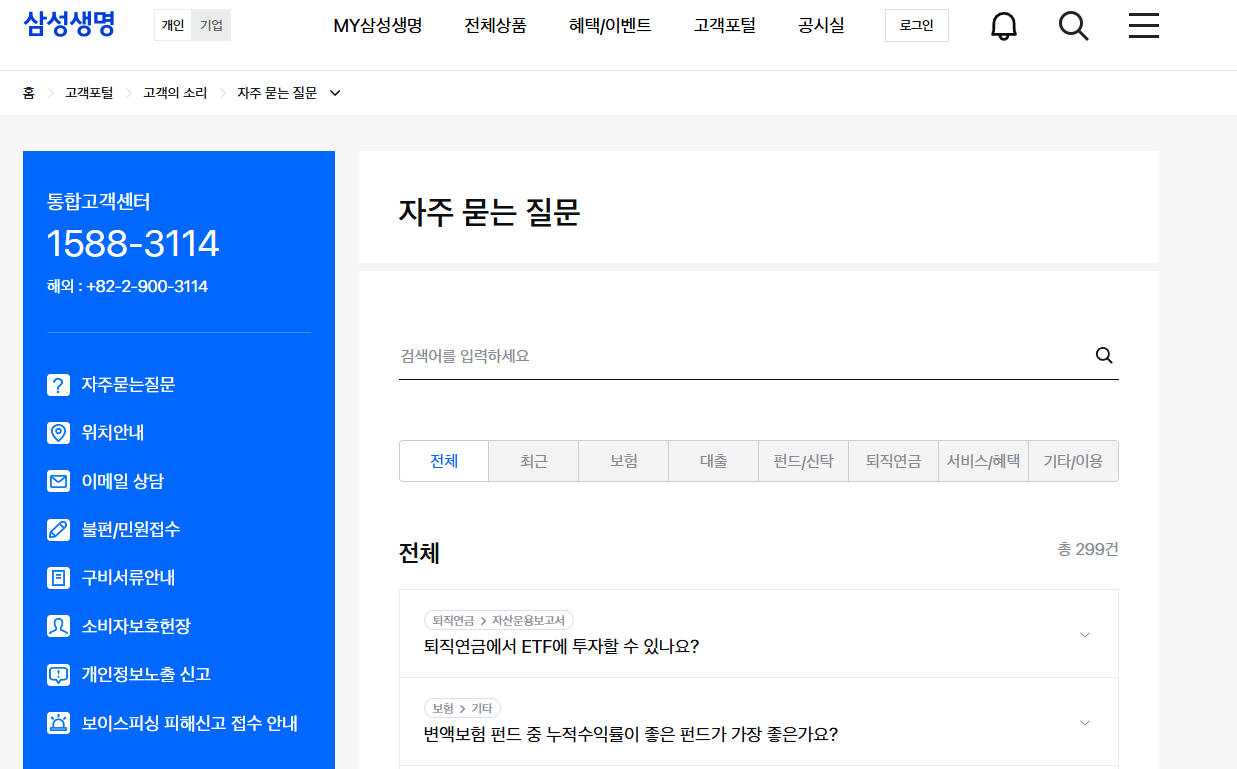The height and width of the screenshot is (769, 1237).
Task: Open the site search magnifier icon
Action: click(1073, 26)
